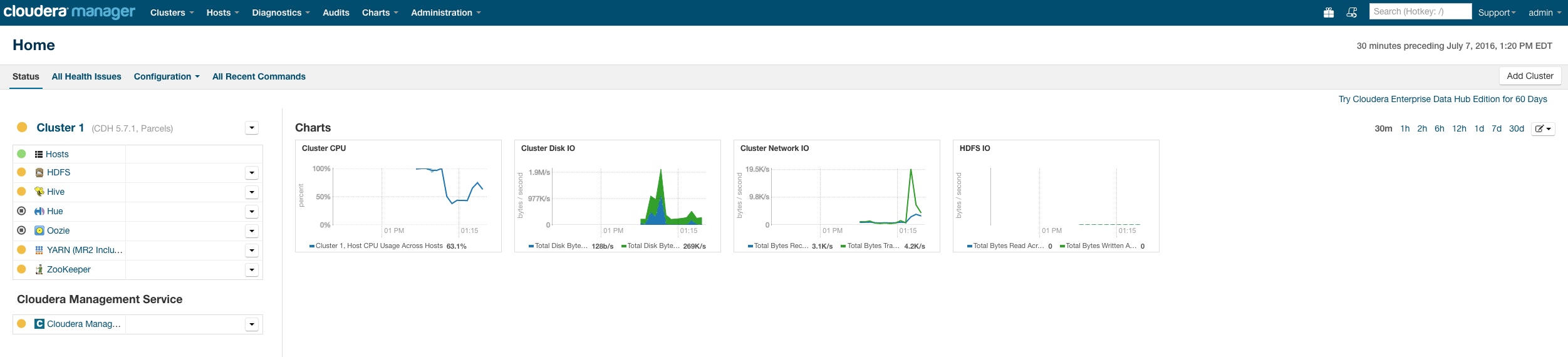
Task: Click Try Cloudera Enterprise Data Hub link
Action: (x=1443, y=99)
